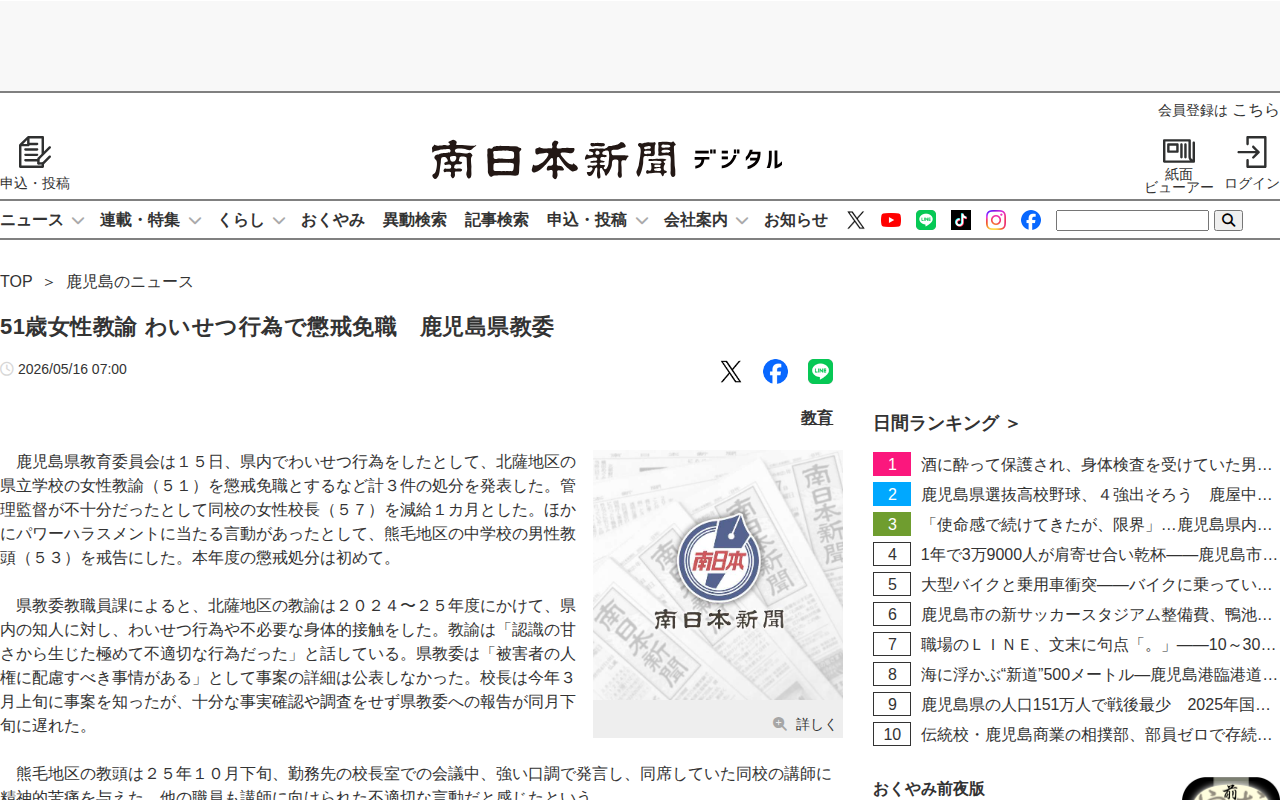Viewport: 1280px width, 800px height.
Task: Expand the ニュース menu
Action: [42, 220]
